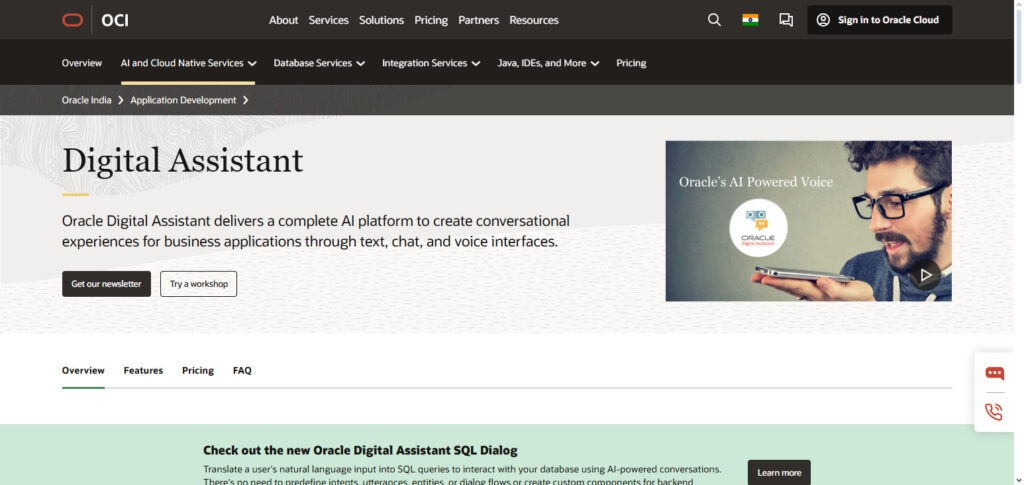This screenshot has width=1024, height=485.
Task: Click Sign in to Oracle Cloud button
Action: pos(880,20)
